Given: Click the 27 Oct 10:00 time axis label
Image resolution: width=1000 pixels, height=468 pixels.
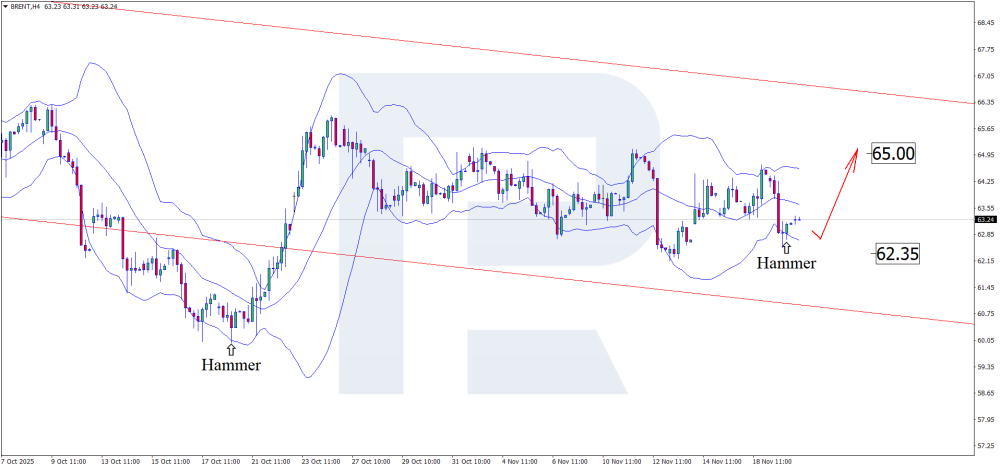Looking at the screenshot, I should [370, 462].
